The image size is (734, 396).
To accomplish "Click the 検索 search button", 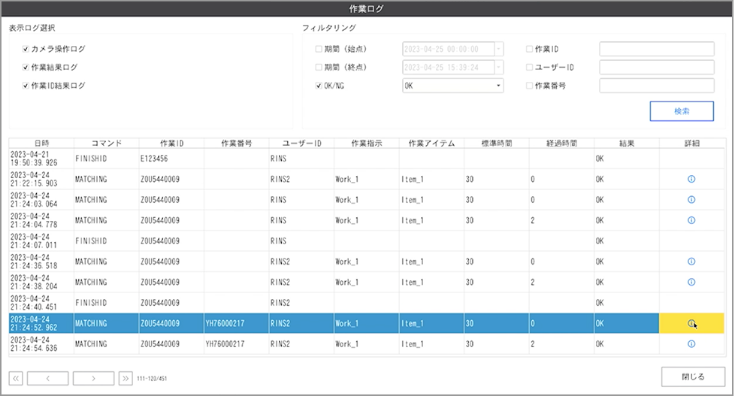I will pos(682,111).
